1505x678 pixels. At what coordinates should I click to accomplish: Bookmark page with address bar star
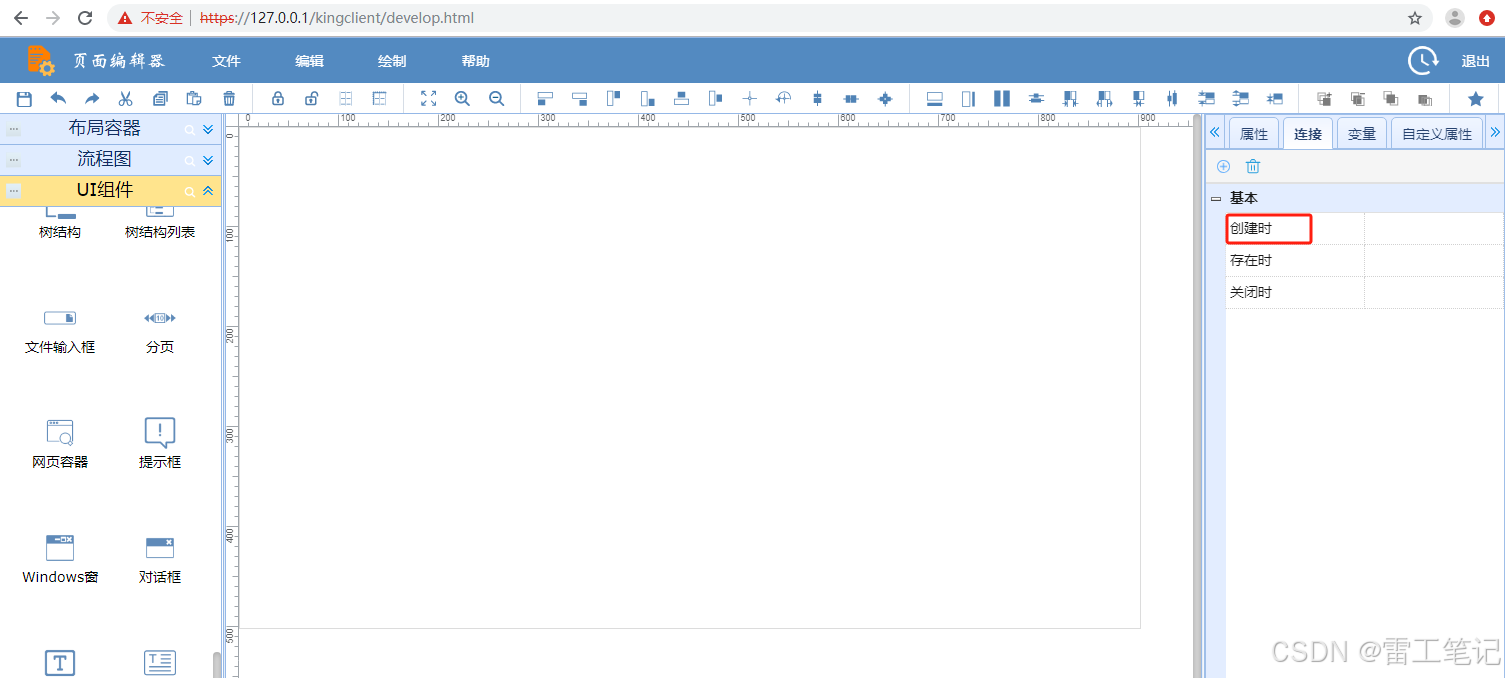(1415, 18)
